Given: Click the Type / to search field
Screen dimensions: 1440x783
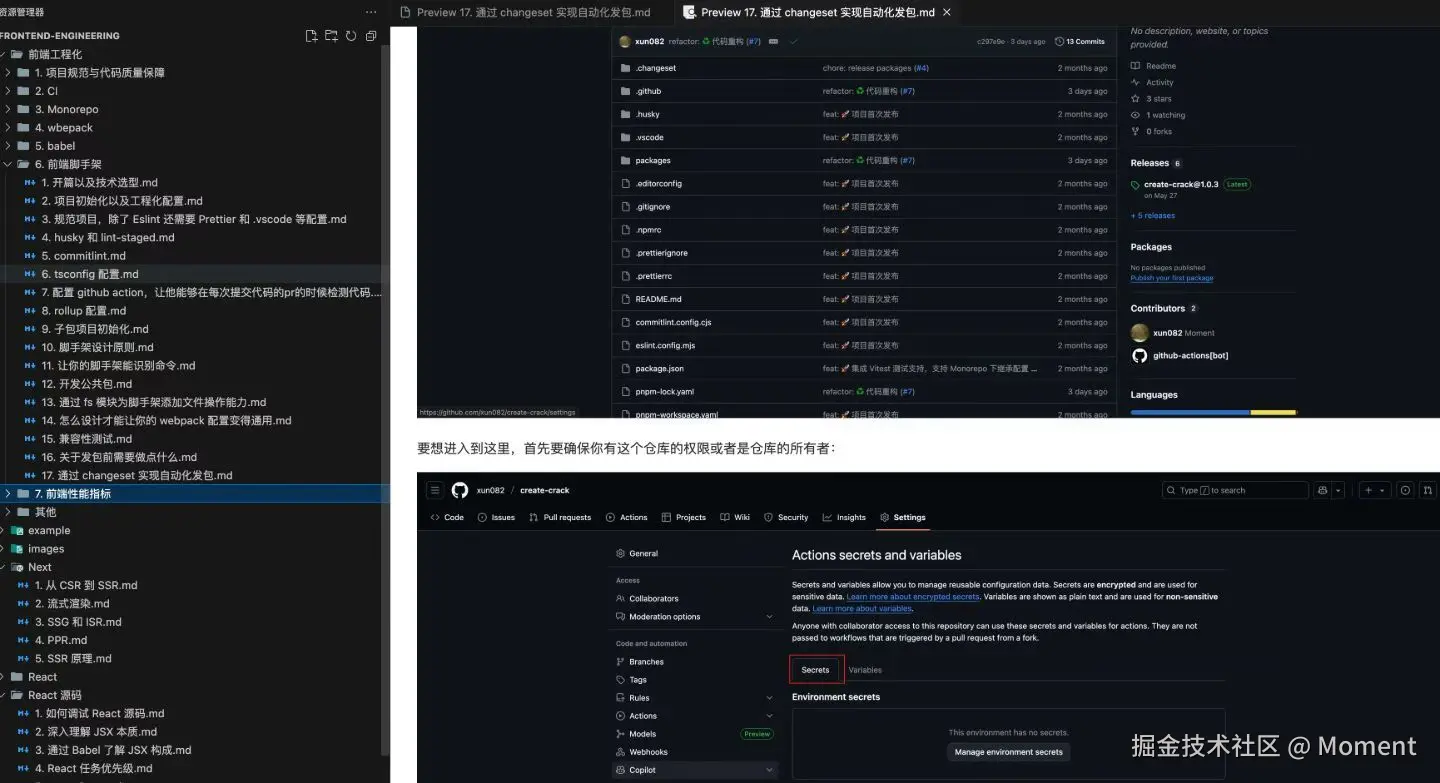Looking at the screenshot, I should (1235, 490).
